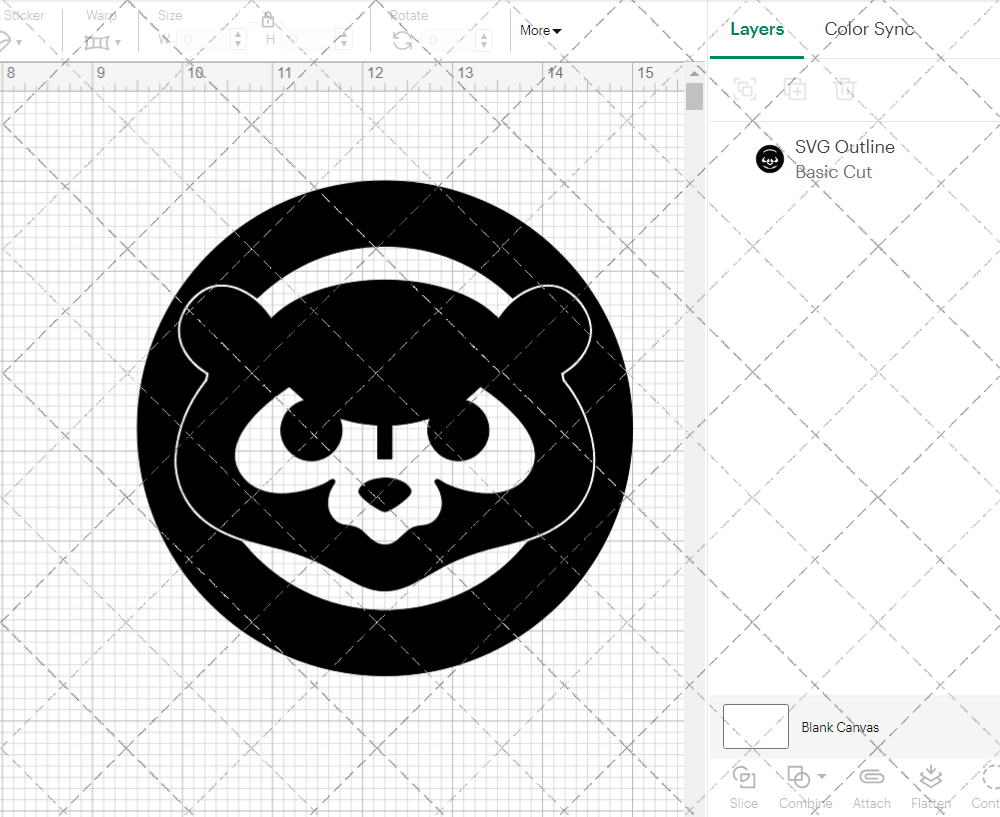Switch to the Color Sync tab
The width and height of the screenshot is (1000, 817).
869,29
